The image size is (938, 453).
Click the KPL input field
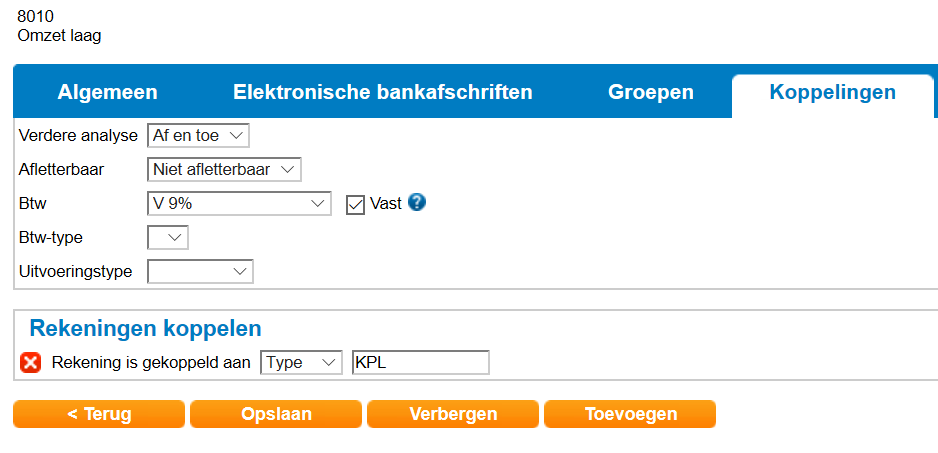tap(421, 363)
